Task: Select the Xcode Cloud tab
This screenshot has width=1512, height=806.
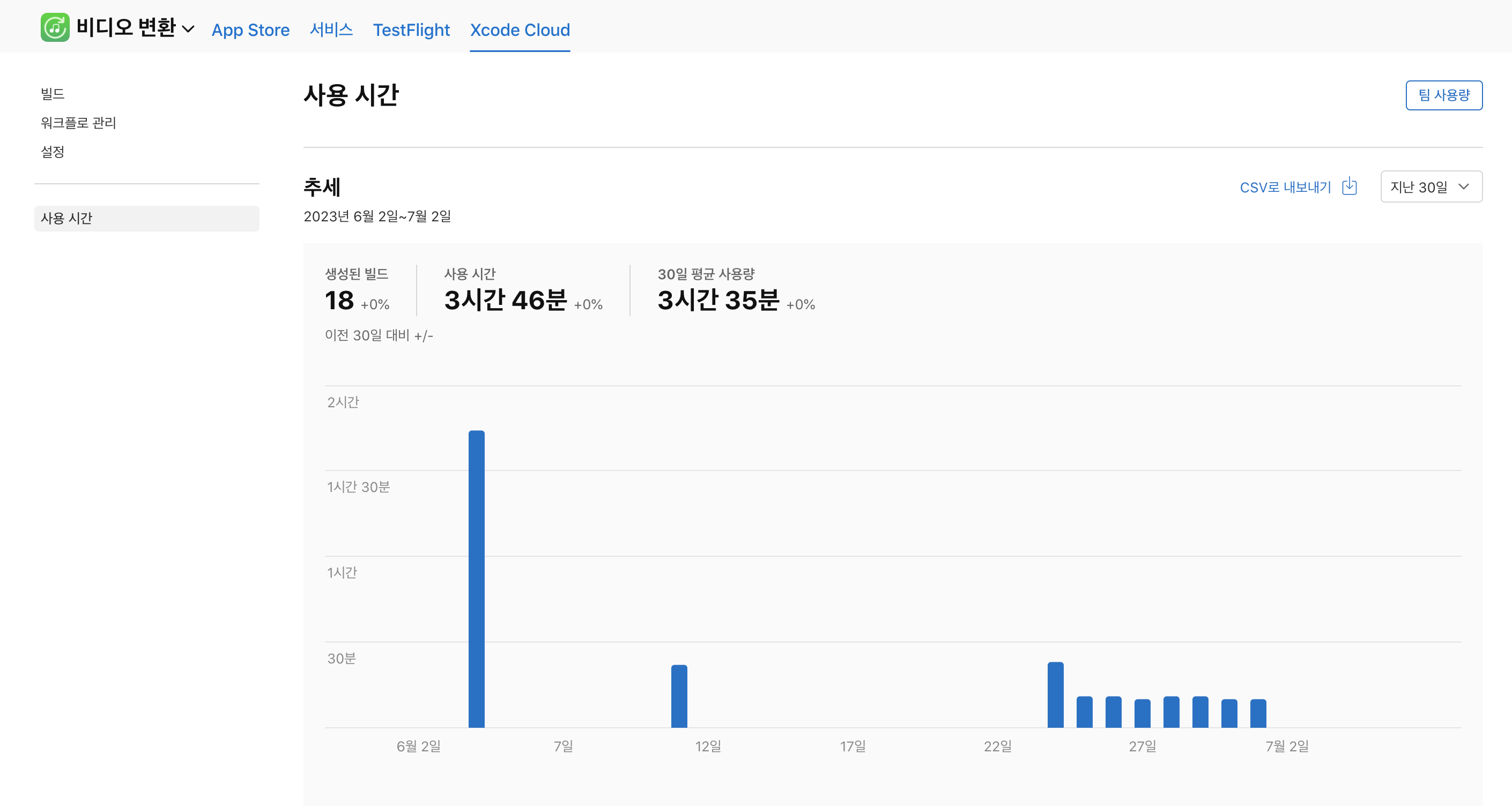Action: (520, 30)
